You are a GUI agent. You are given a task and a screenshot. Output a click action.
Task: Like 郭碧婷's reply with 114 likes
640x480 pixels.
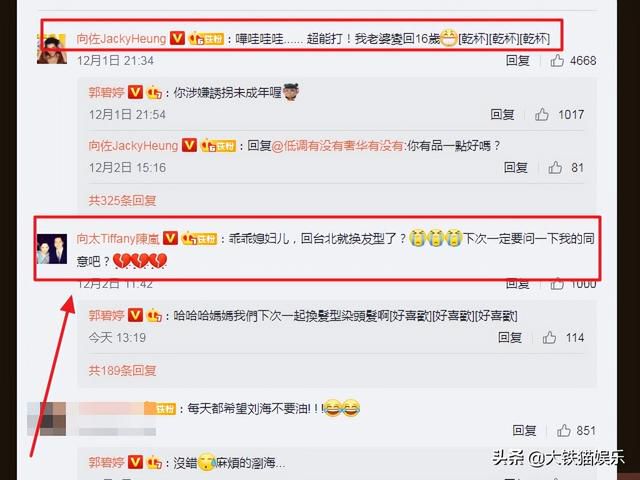[549, 338]
